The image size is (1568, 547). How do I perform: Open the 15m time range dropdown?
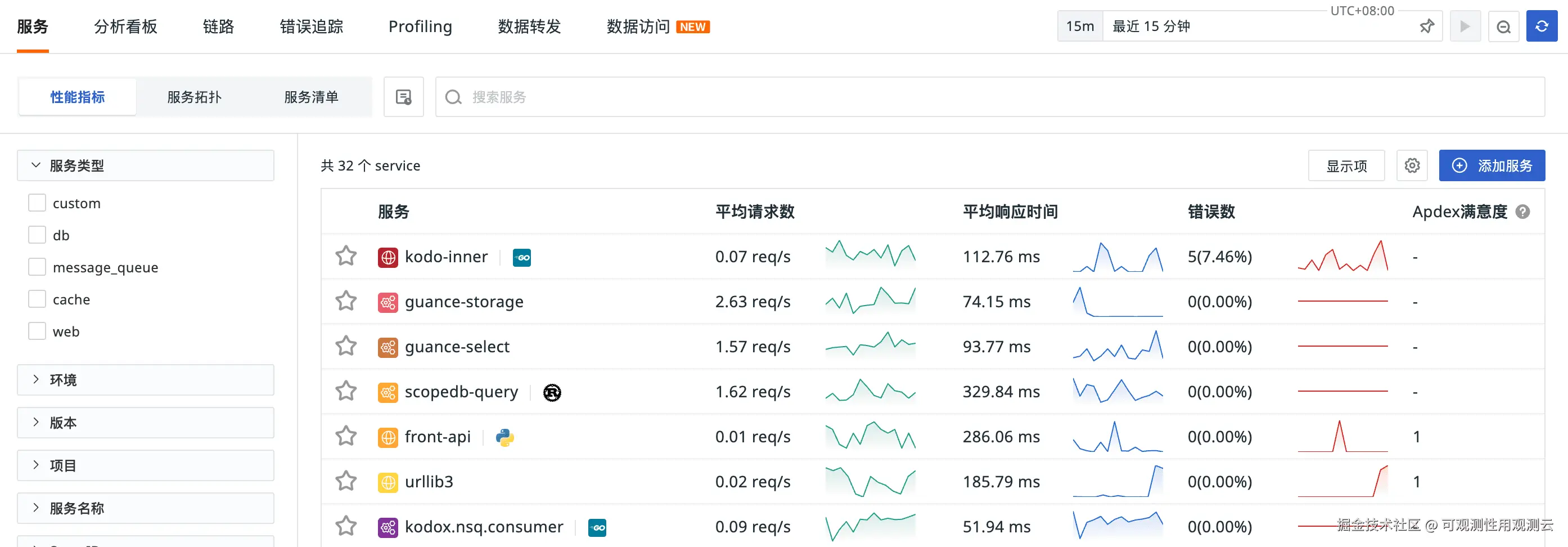[x=1080, y=26]
